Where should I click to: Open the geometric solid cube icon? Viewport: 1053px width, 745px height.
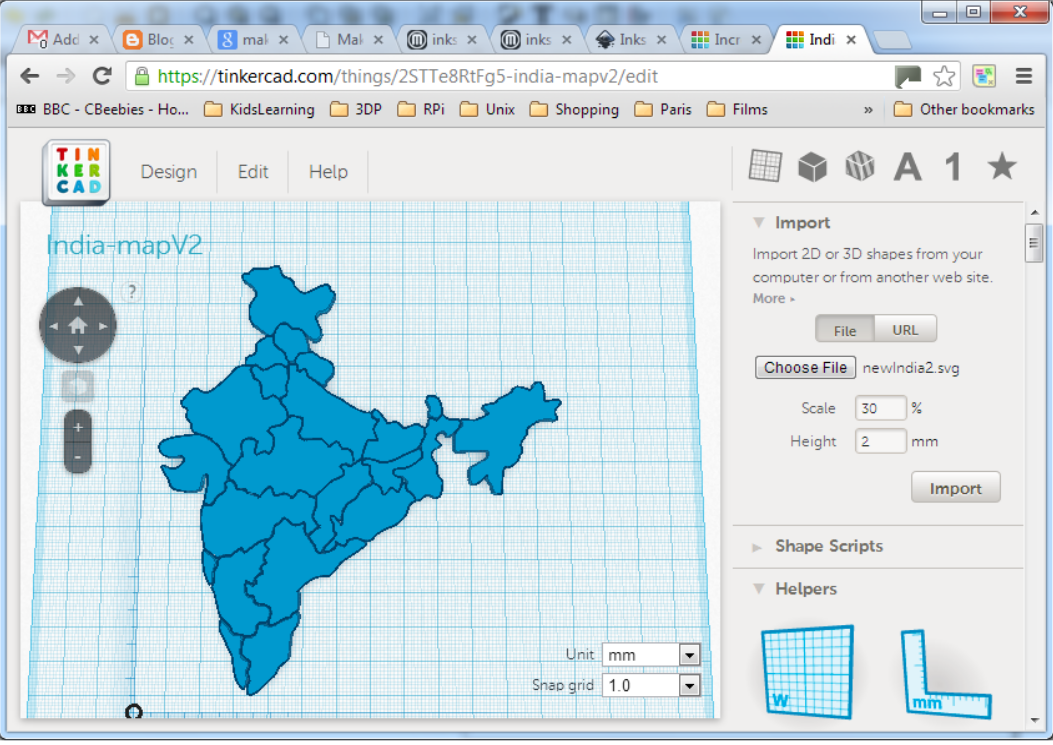coord(812,167)
